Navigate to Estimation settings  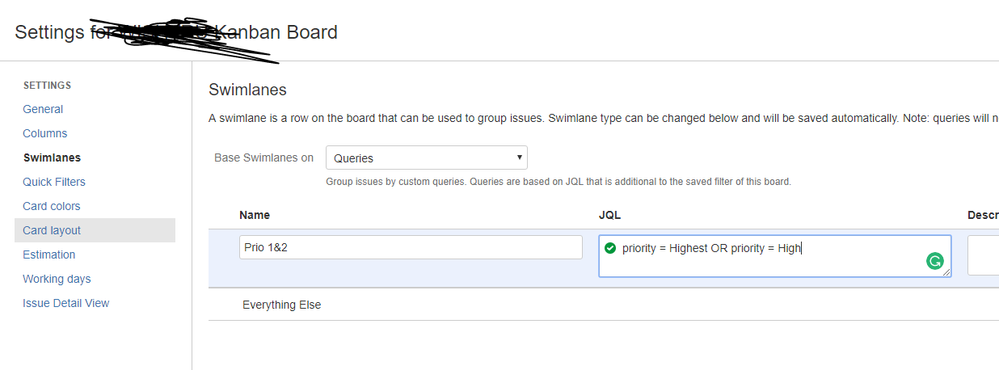[x=49, y=254]
